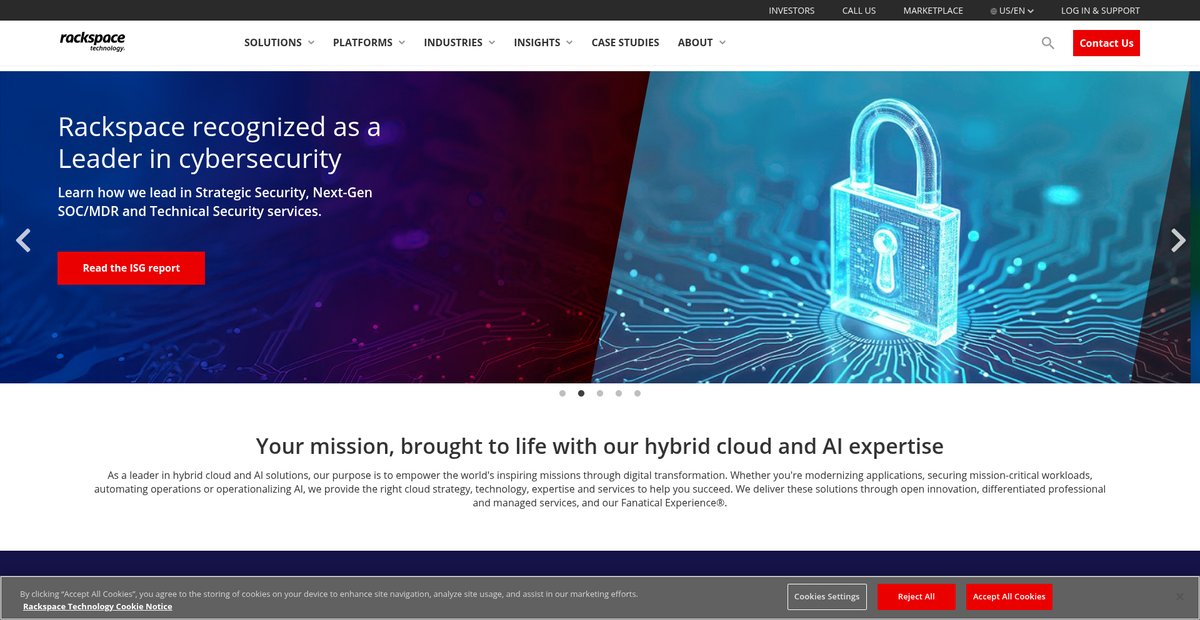
Task: Open Case Studies page
Action: point(625,43)
